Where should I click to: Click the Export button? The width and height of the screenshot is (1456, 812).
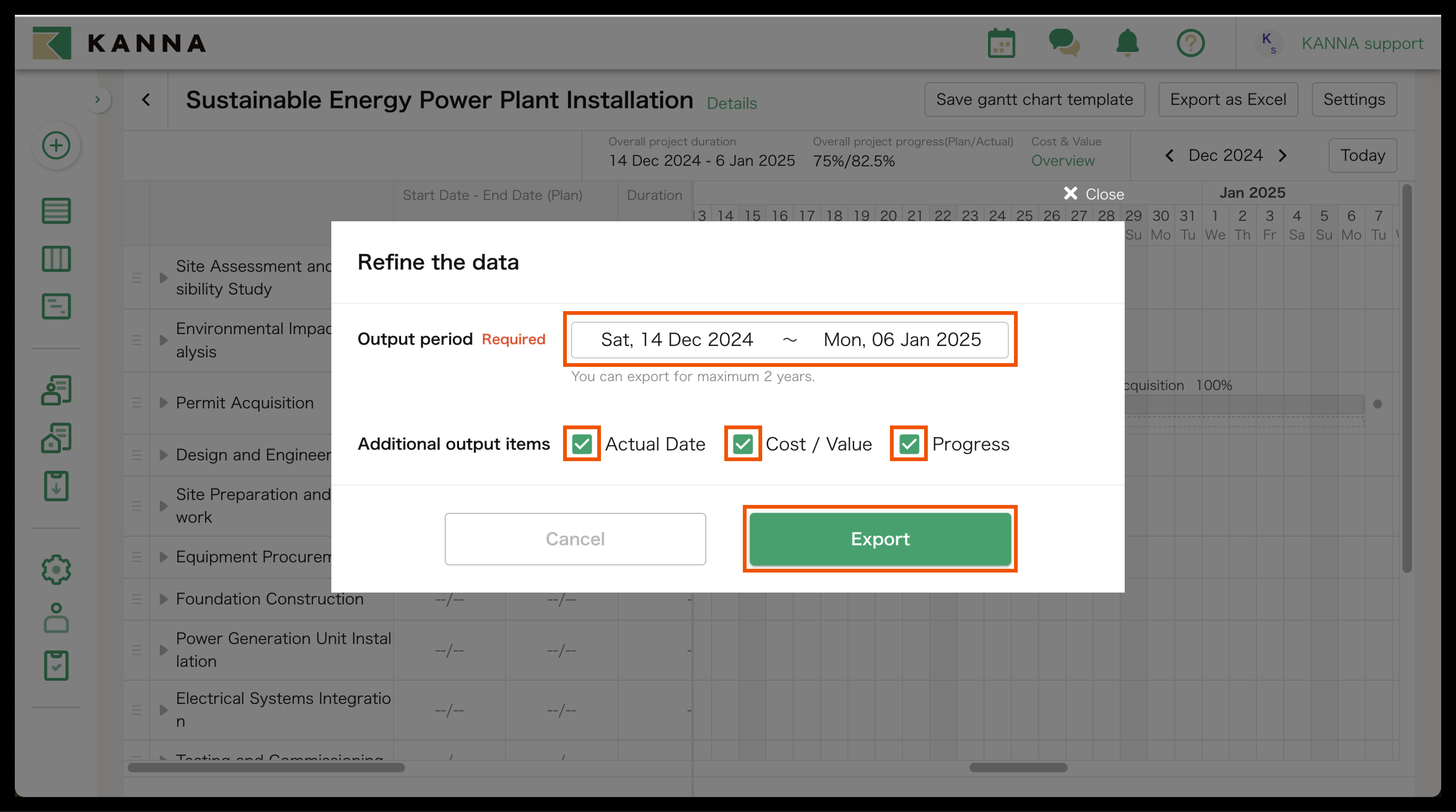880,539
